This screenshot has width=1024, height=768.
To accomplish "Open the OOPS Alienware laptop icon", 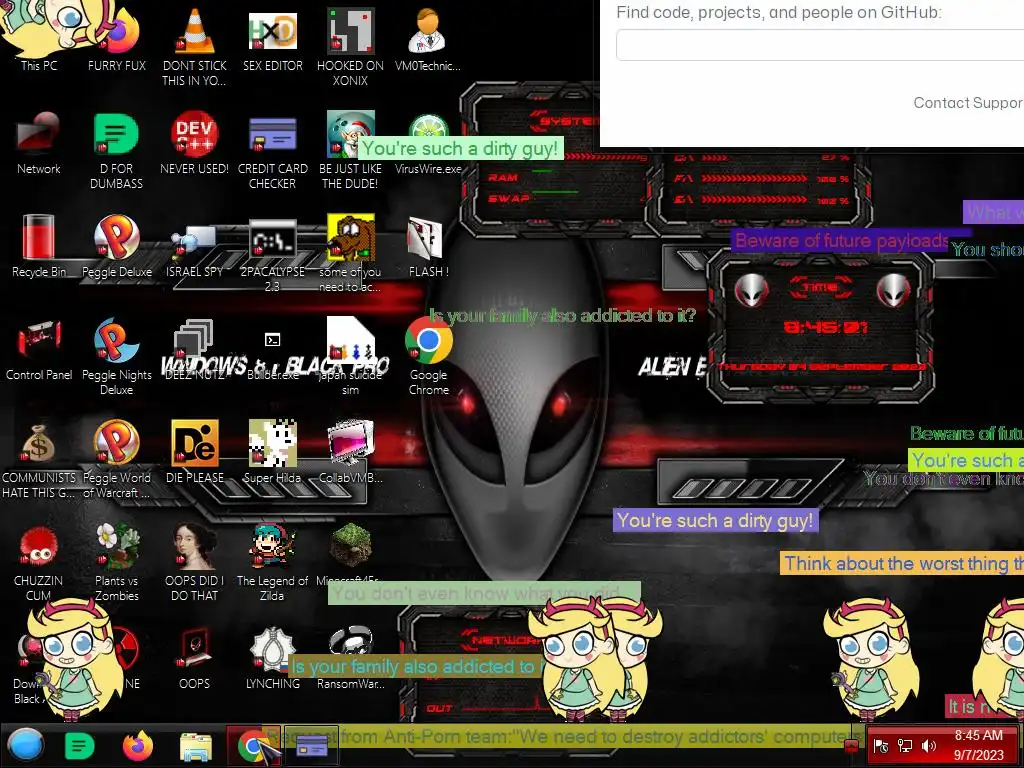I will click(x=195, y=658).
